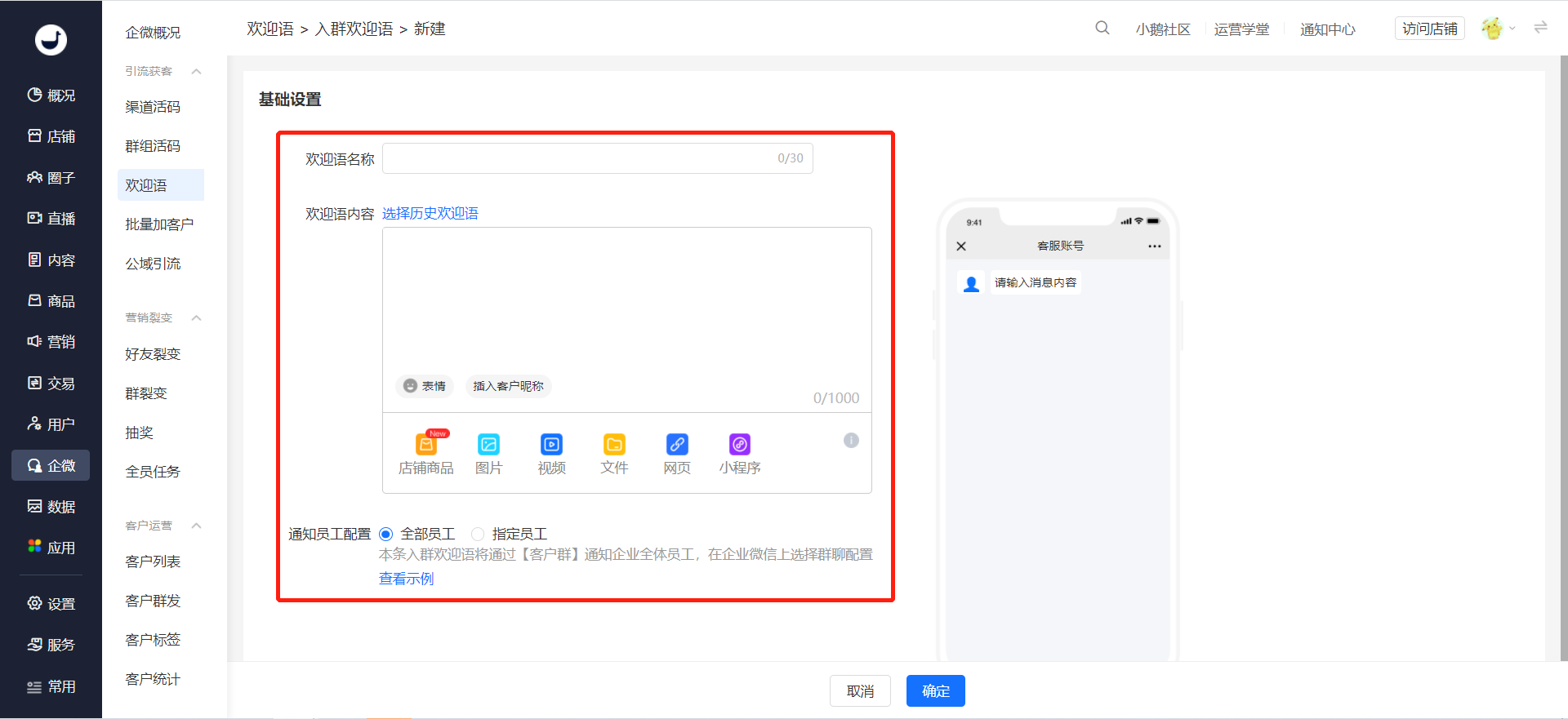The width and height of the screenshot is (1568, 719).
Task: Attach a 小程序 card
Action: click(x=740, y=454)
